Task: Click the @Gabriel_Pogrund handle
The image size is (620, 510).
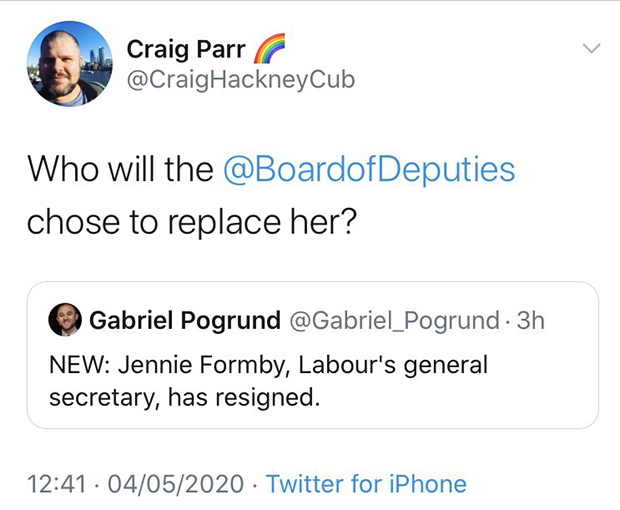Action: [393, 320]
